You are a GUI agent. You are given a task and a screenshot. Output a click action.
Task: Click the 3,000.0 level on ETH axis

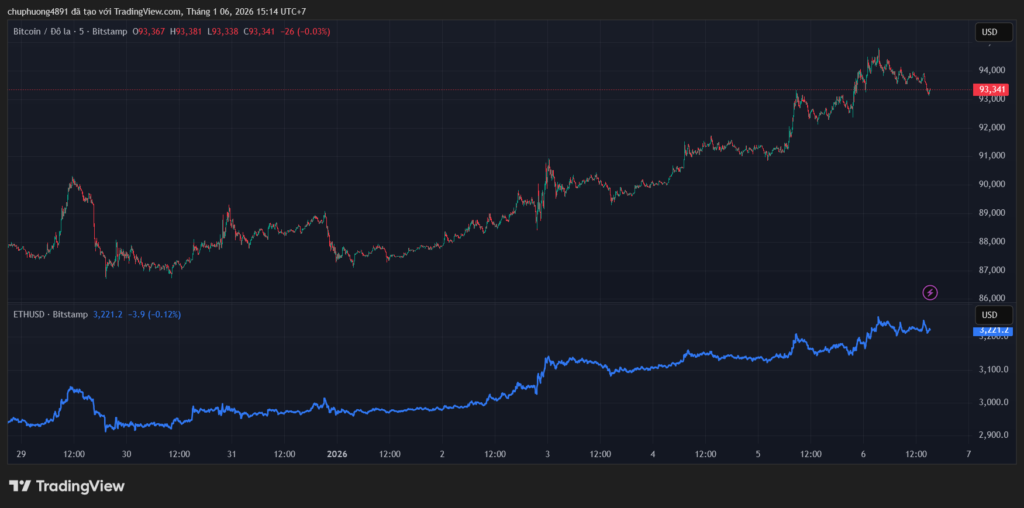[992, 402]
